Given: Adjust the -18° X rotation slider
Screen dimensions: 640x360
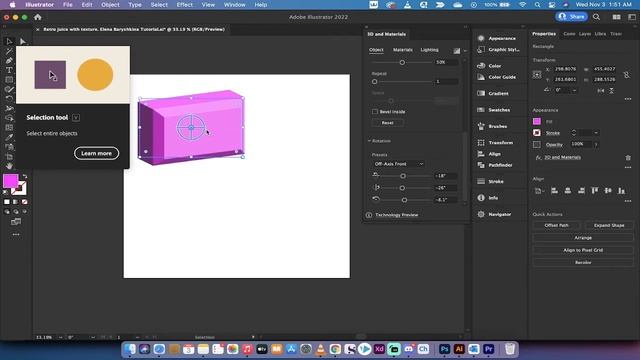Looking at the screenshot, I should pyautogui.click(x=403, y=176).
